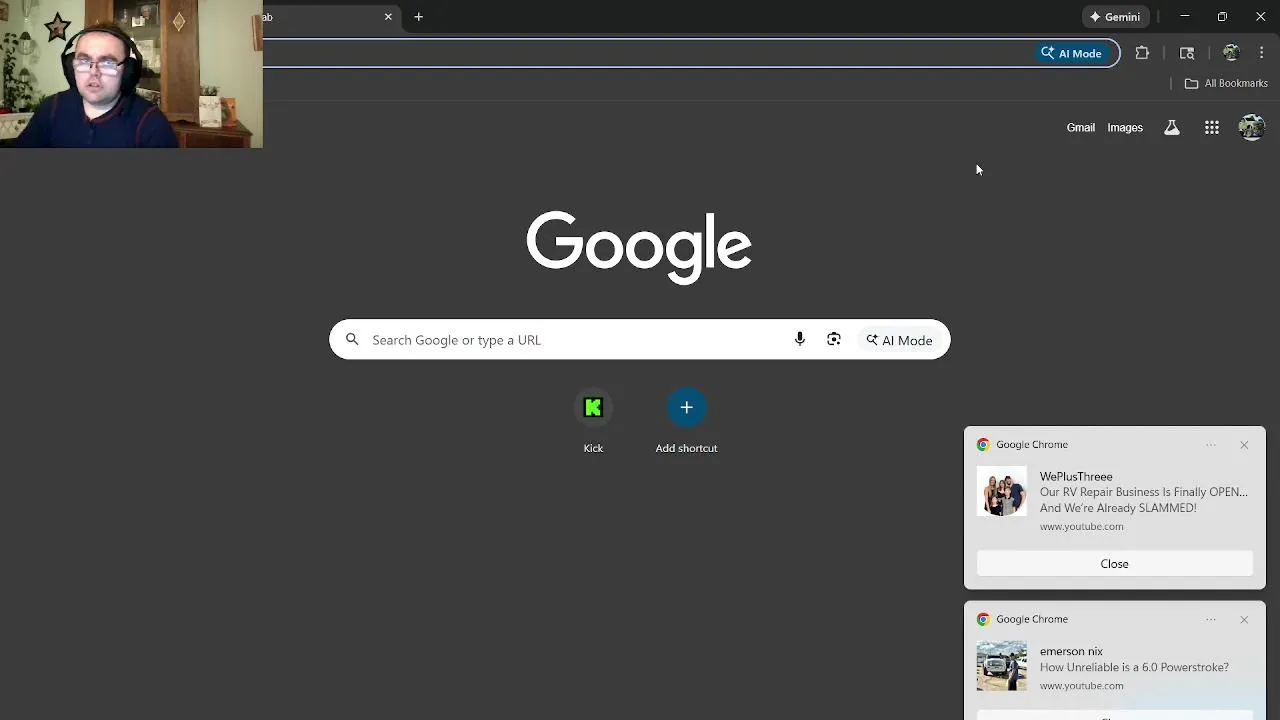1280x720 pixels.
Task: Open Google account avatar
Action: [1251, 127]
